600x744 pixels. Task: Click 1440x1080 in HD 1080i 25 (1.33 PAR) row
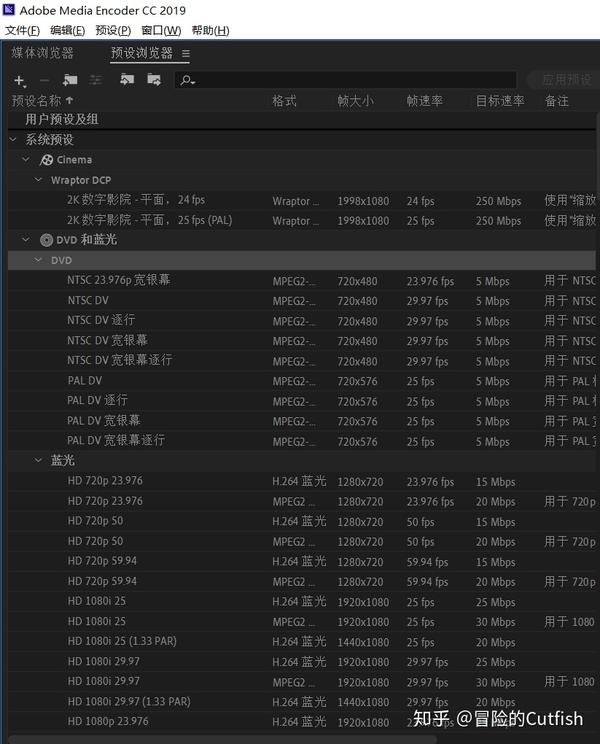coord(363,642)
